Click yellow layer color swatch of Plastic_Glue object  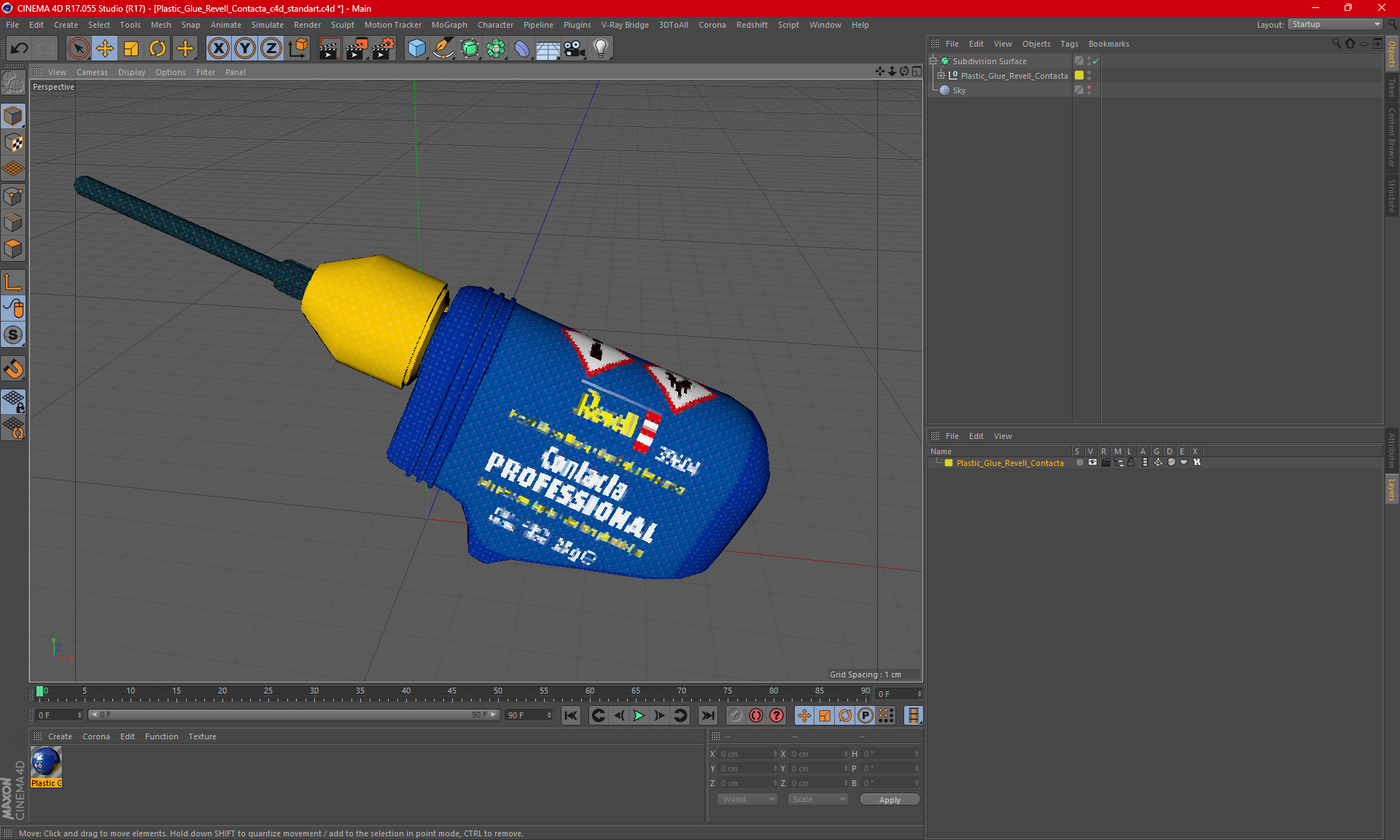[1079, 76]
